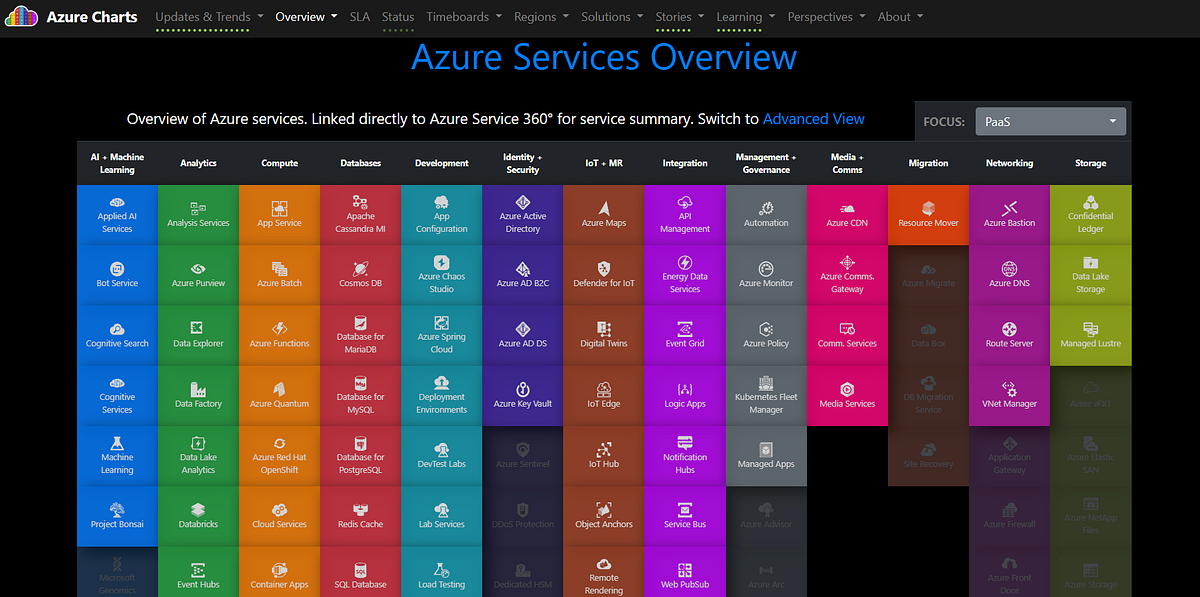Click the Compute column header

click(x=279, y=163)
